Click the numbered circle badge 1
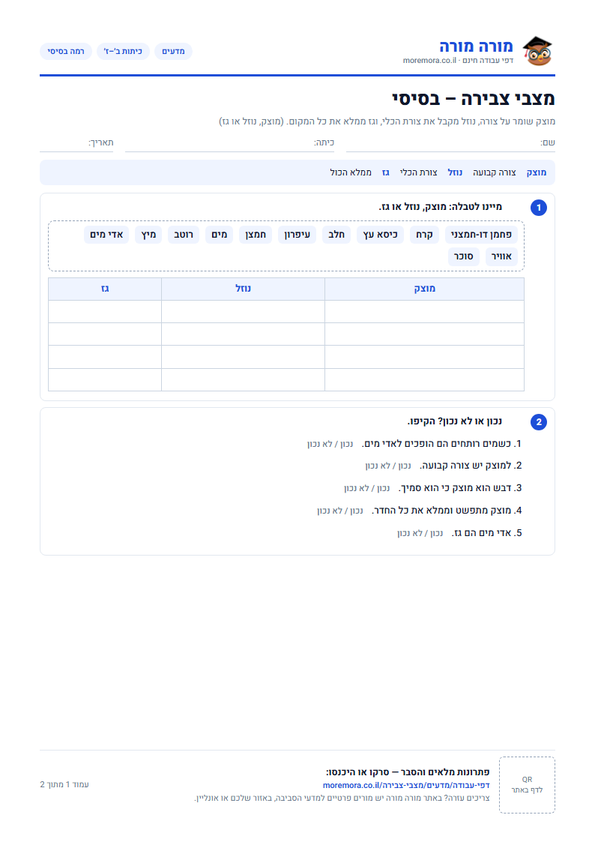 [539, 207]
